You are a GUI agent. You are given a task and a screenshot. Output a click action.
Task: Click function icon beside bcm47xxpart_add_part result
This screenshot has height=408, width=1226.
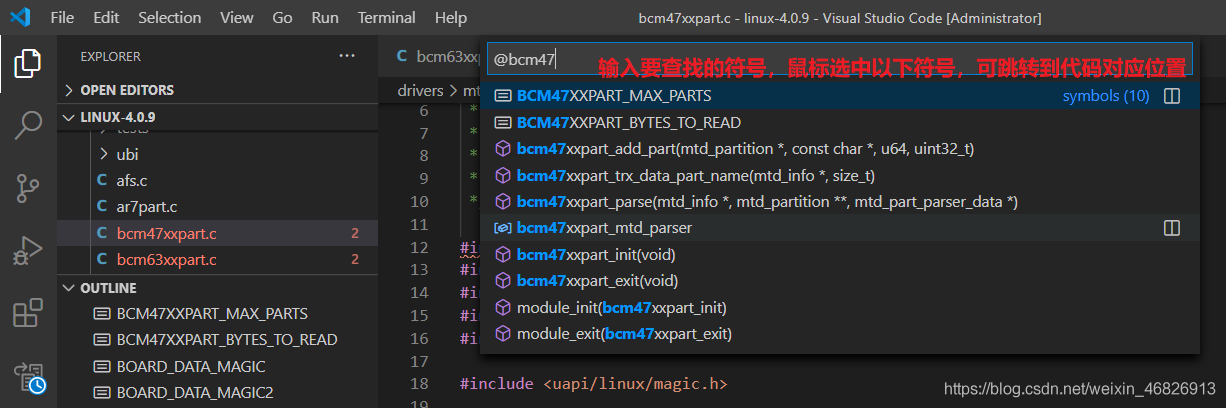click(504, 149)
